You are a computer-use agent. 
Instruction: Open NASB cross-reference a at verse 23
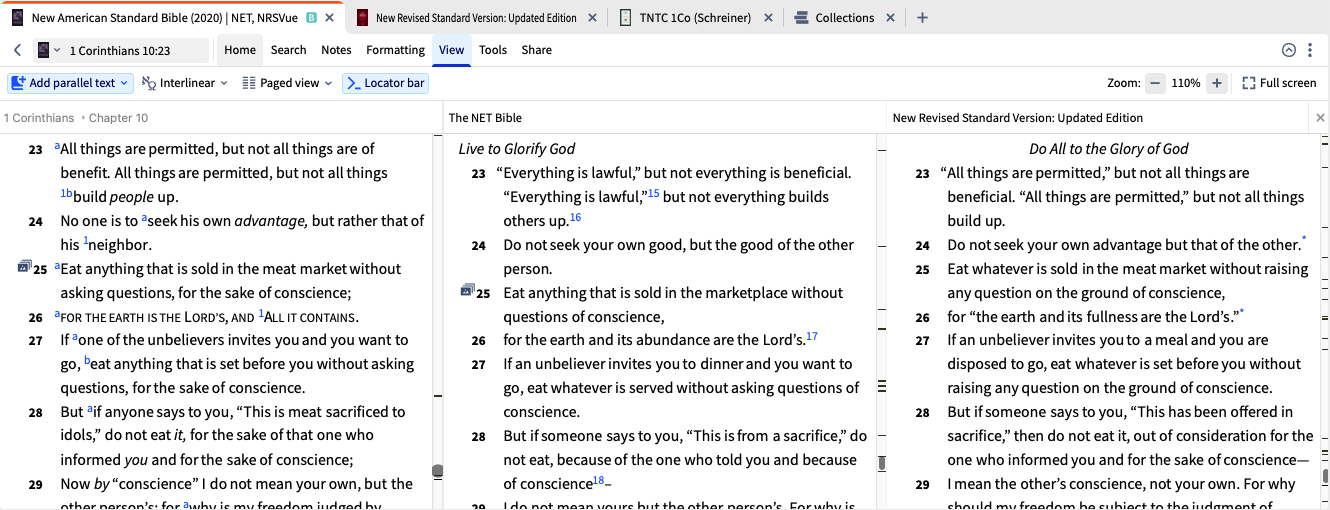[x=57, y=145]
